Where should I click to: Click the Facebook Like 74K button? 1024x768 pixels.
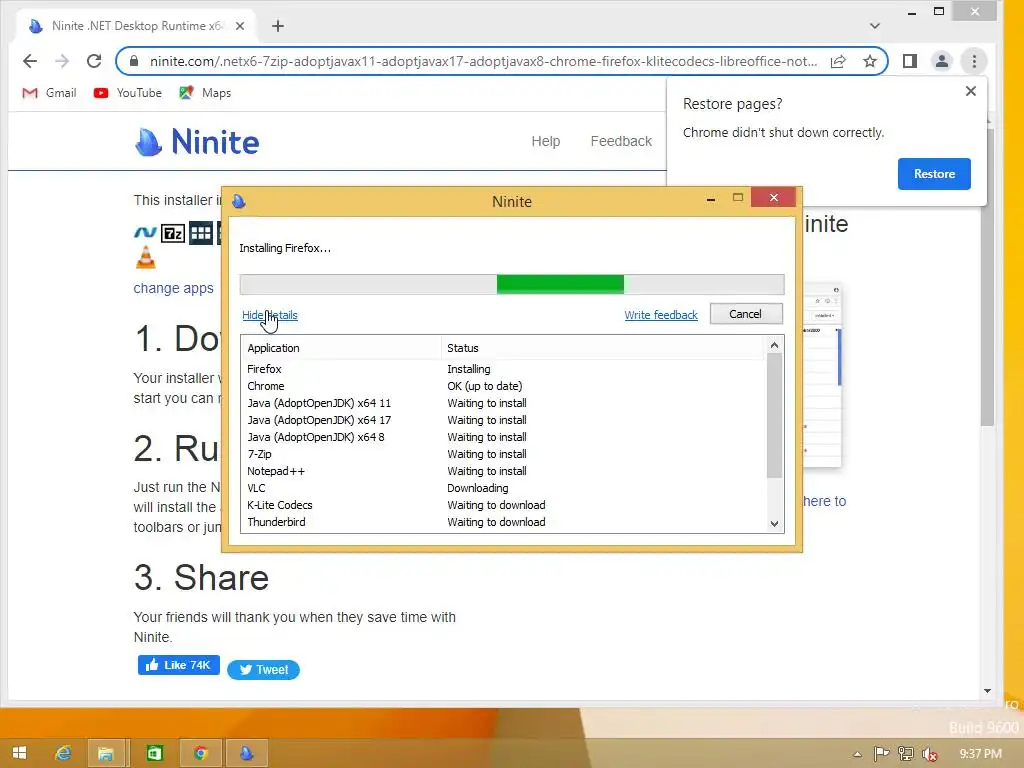coord(178,665)
